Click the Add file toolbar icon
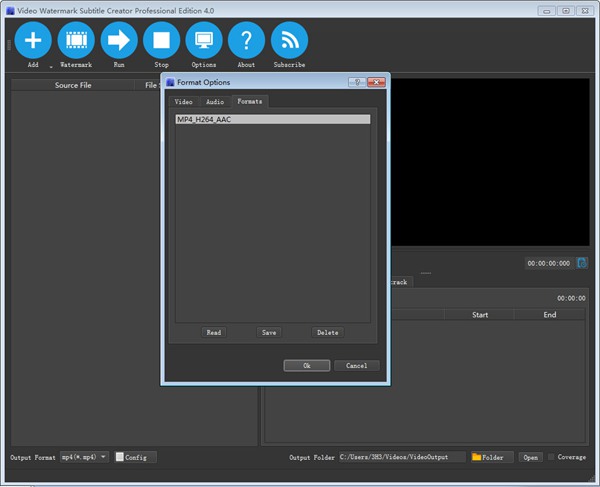This screenshot has width=600, height=487. click(33, 40)
